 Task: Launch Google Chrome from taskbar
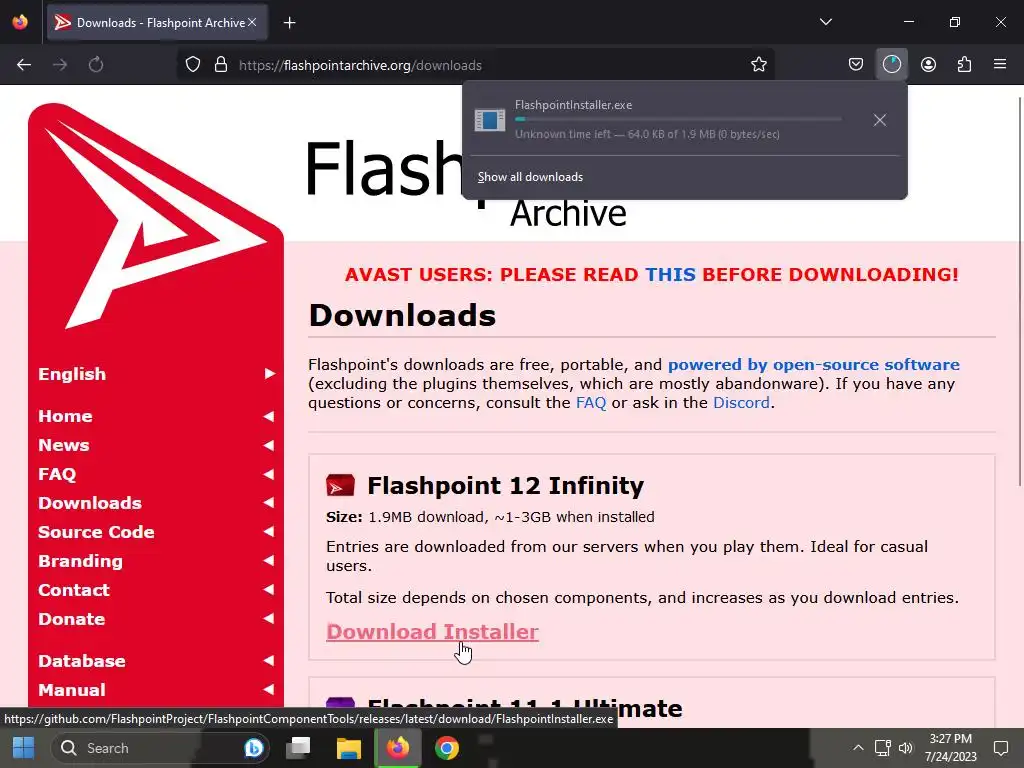(x=447, y=748)
